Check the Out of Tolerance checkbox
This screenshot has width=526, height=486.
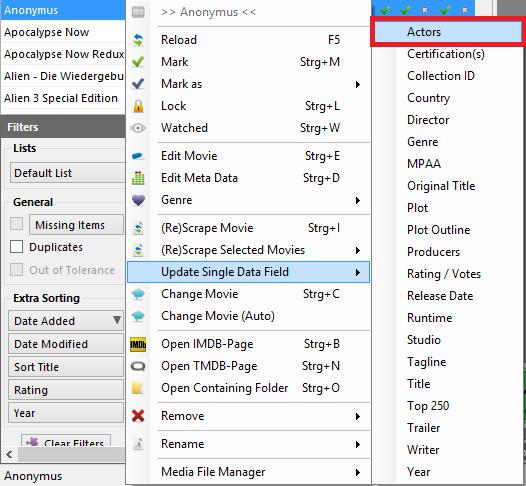pos(16,270)
